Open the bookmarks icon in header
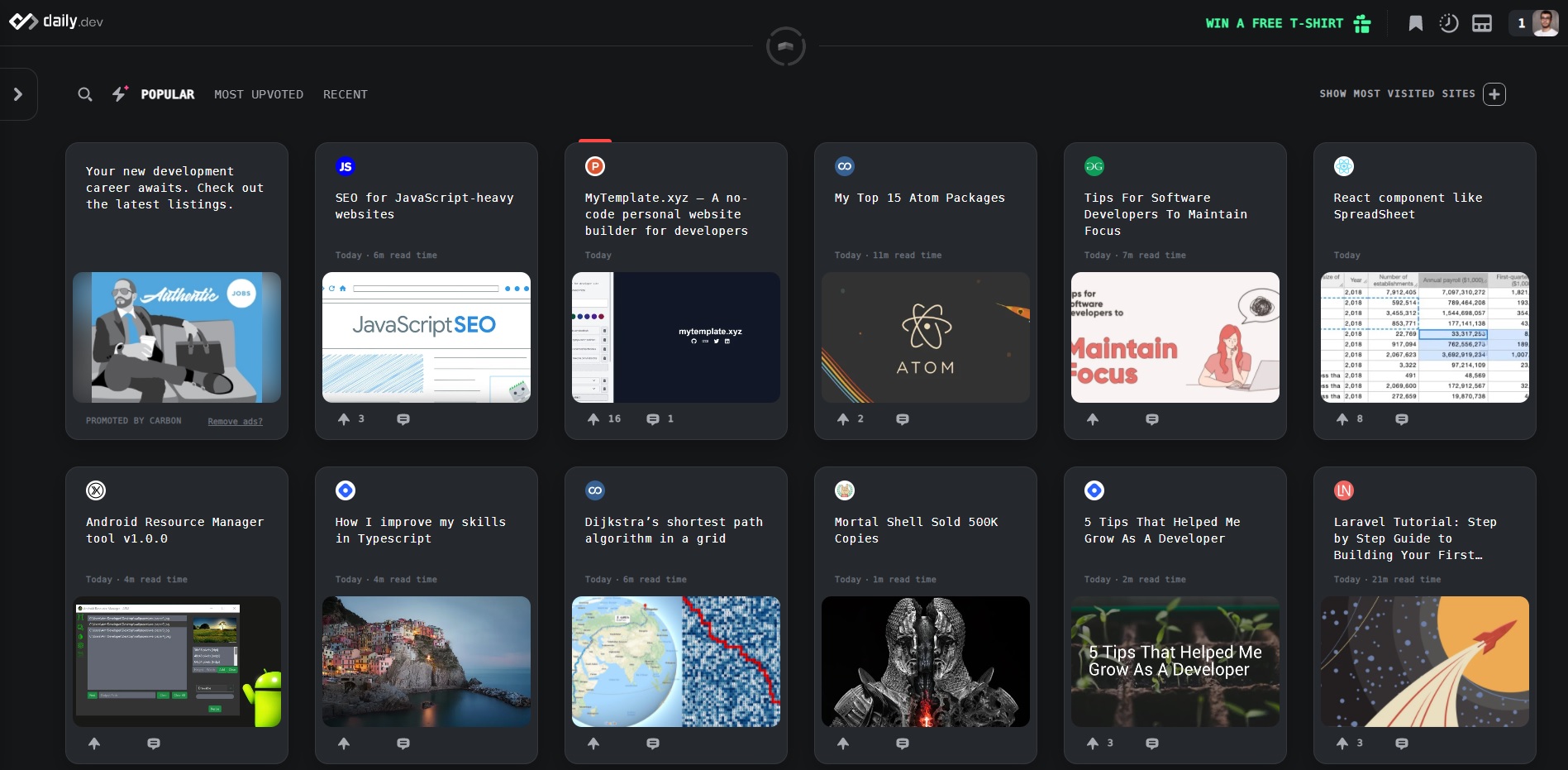The image size is (1568, 770). click(x=1415, y=23)
